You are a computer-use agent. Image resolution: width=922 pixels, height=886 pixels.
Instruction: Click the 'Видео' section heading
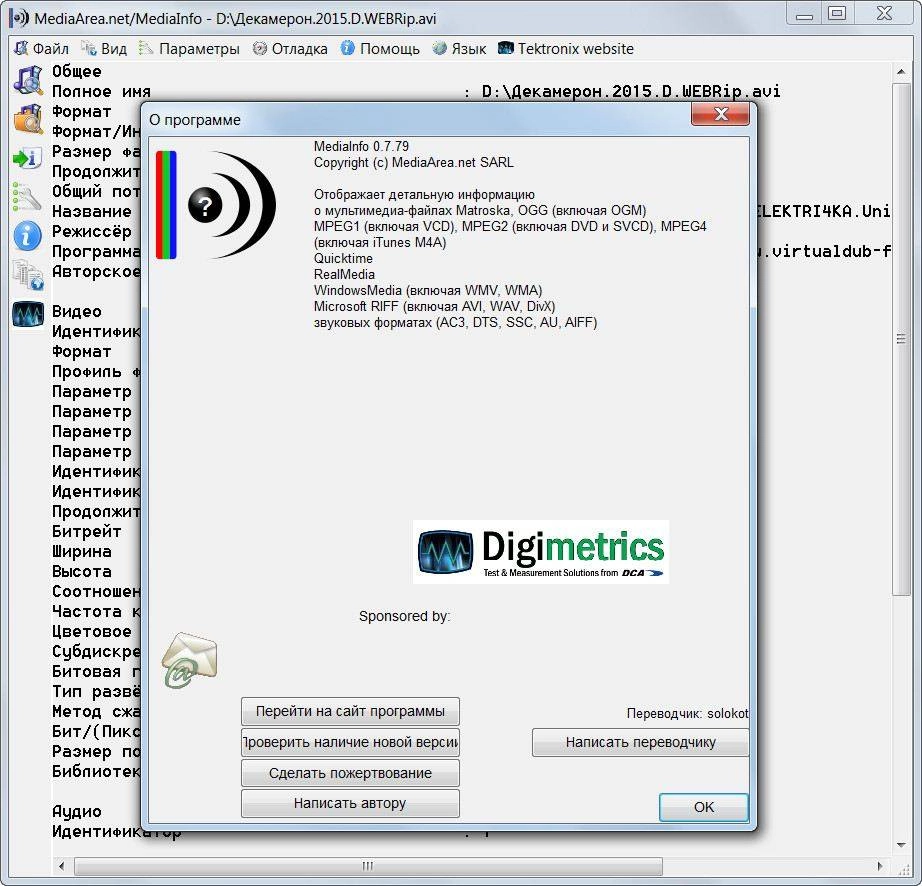(x=76, y=312)
